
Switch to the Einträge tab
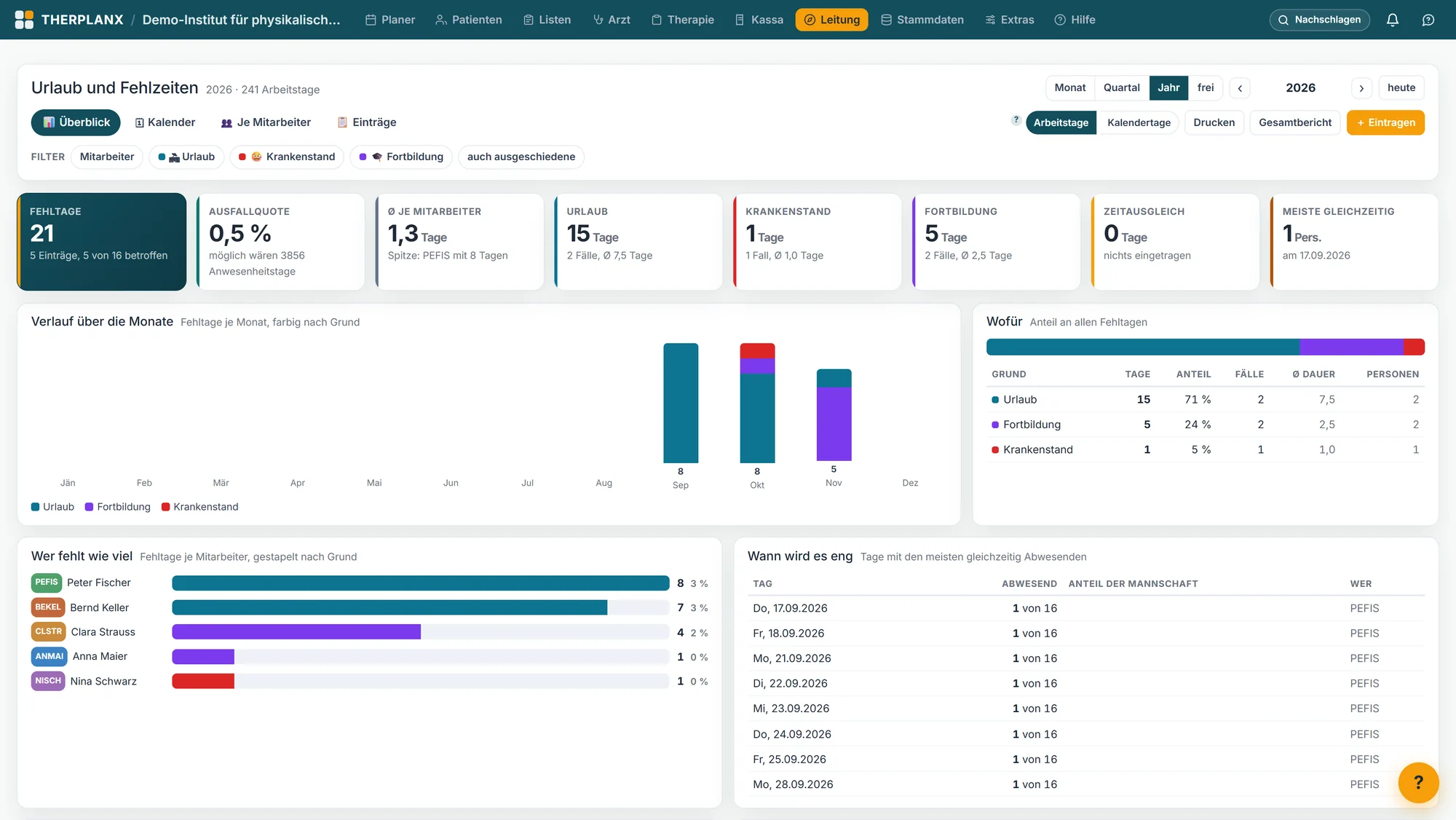[366, 122]
